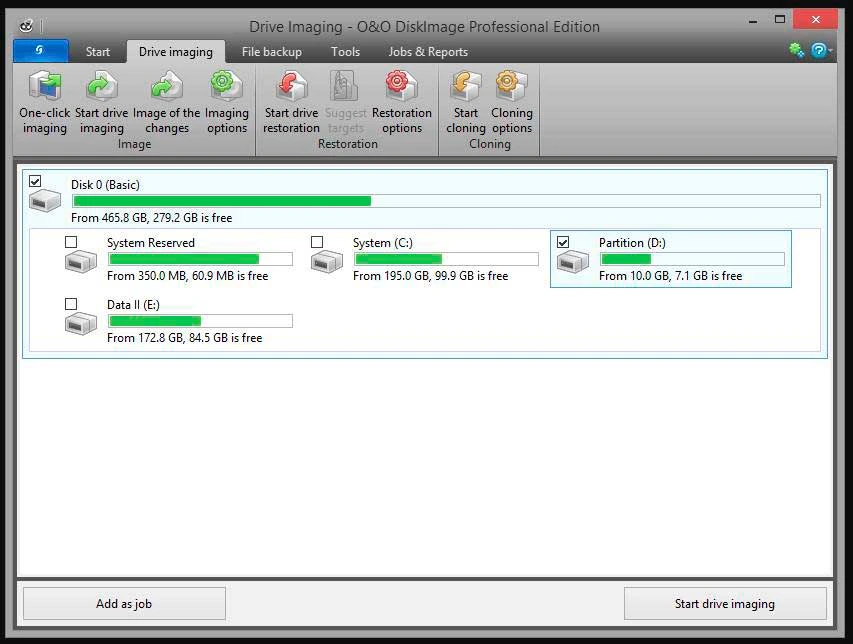Click the One-click imaging icon

pos(45,86)
